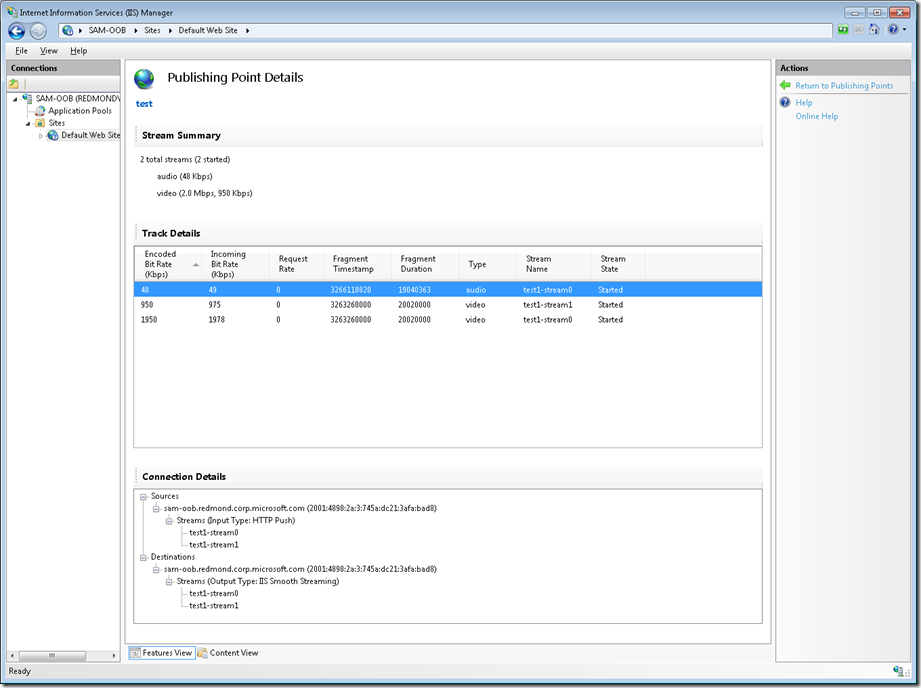Select test1-stream0 under Destinations streams

(x=214, y=593)
